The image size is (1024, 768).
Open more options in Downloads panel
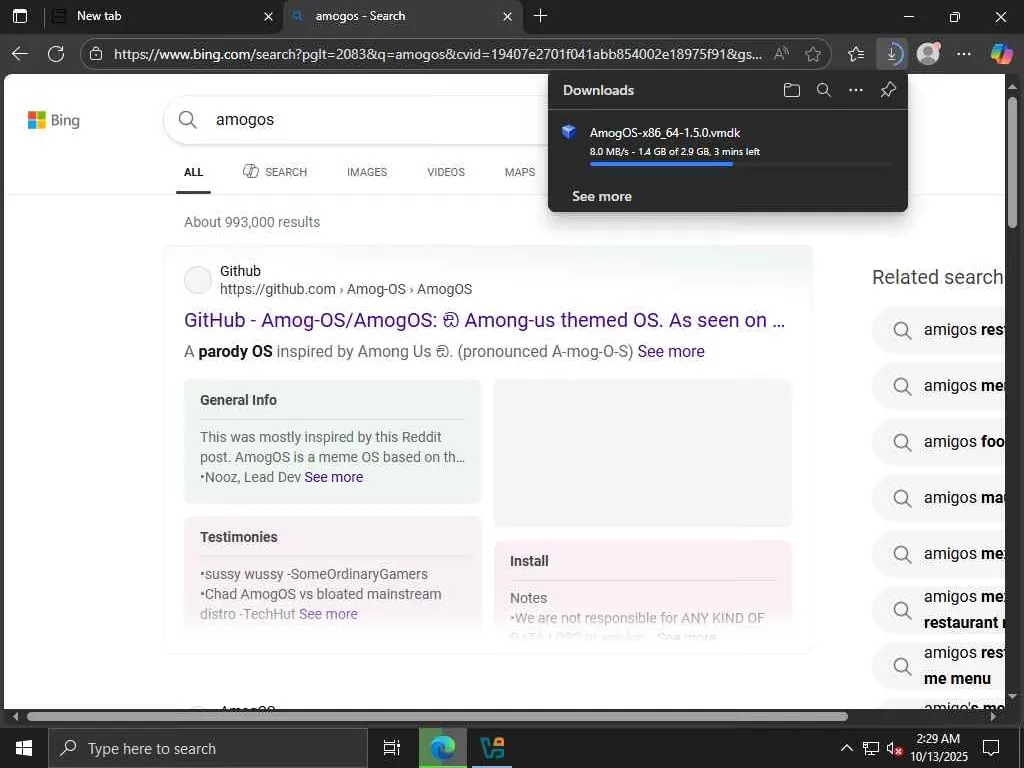(856, 90)
